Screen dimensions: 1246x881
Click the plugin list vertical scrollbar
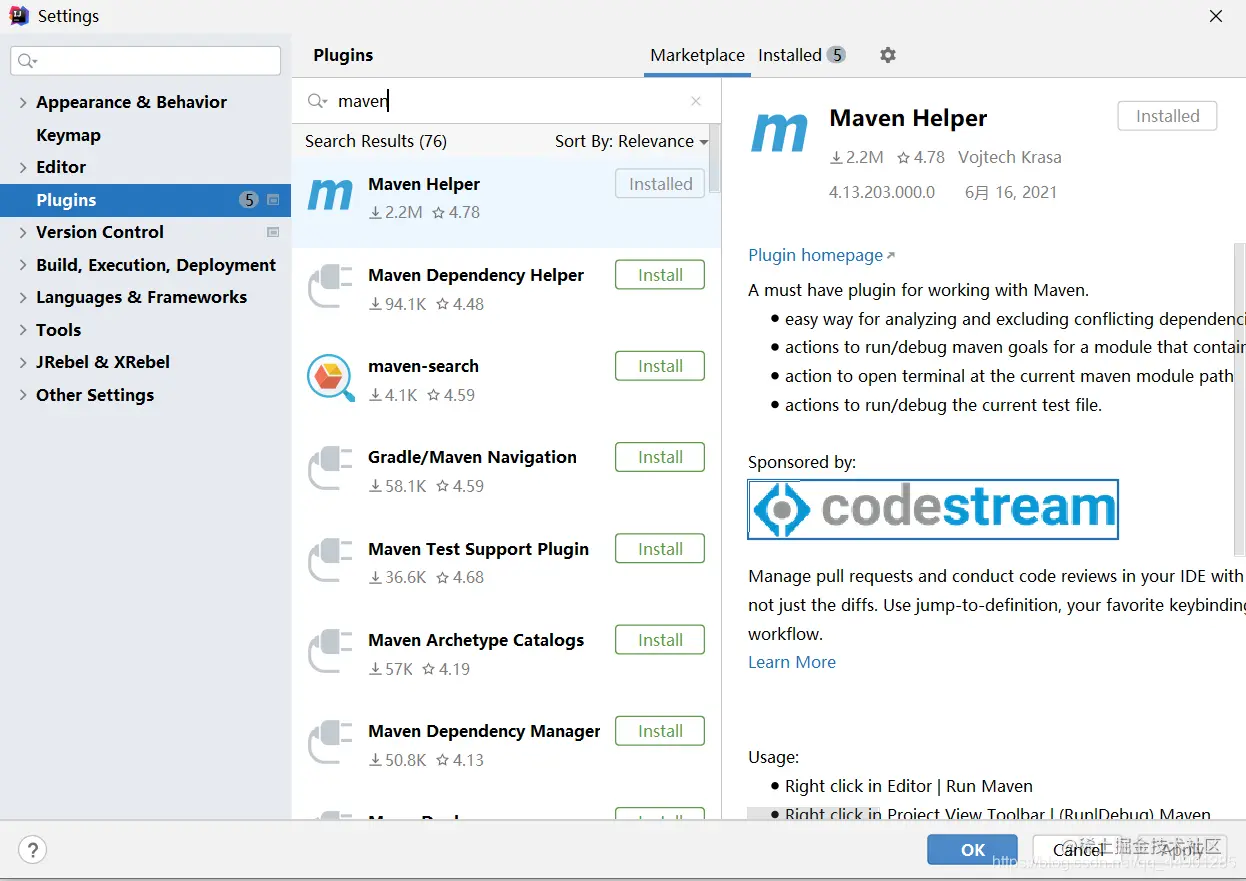(715, 160)
